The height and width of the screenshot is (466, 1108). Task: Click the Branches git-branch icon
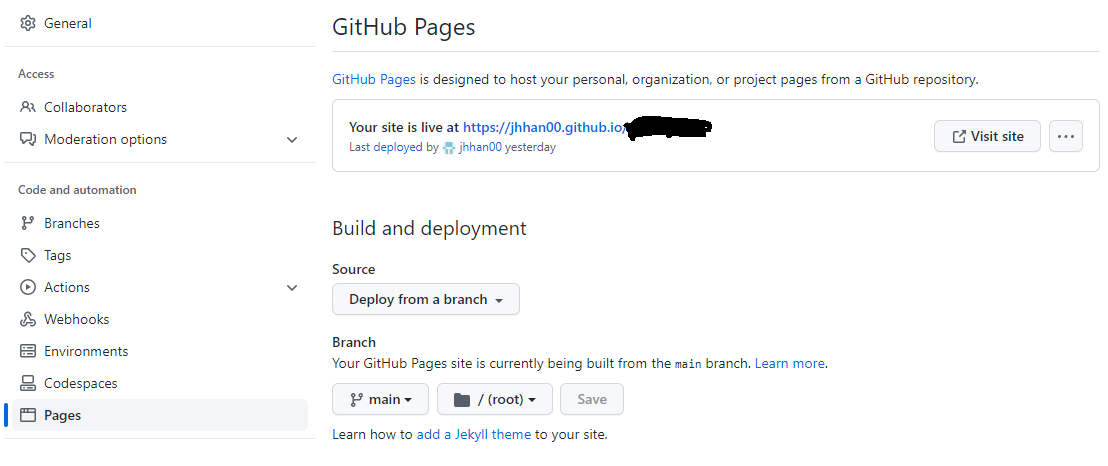tap(28, 223)
